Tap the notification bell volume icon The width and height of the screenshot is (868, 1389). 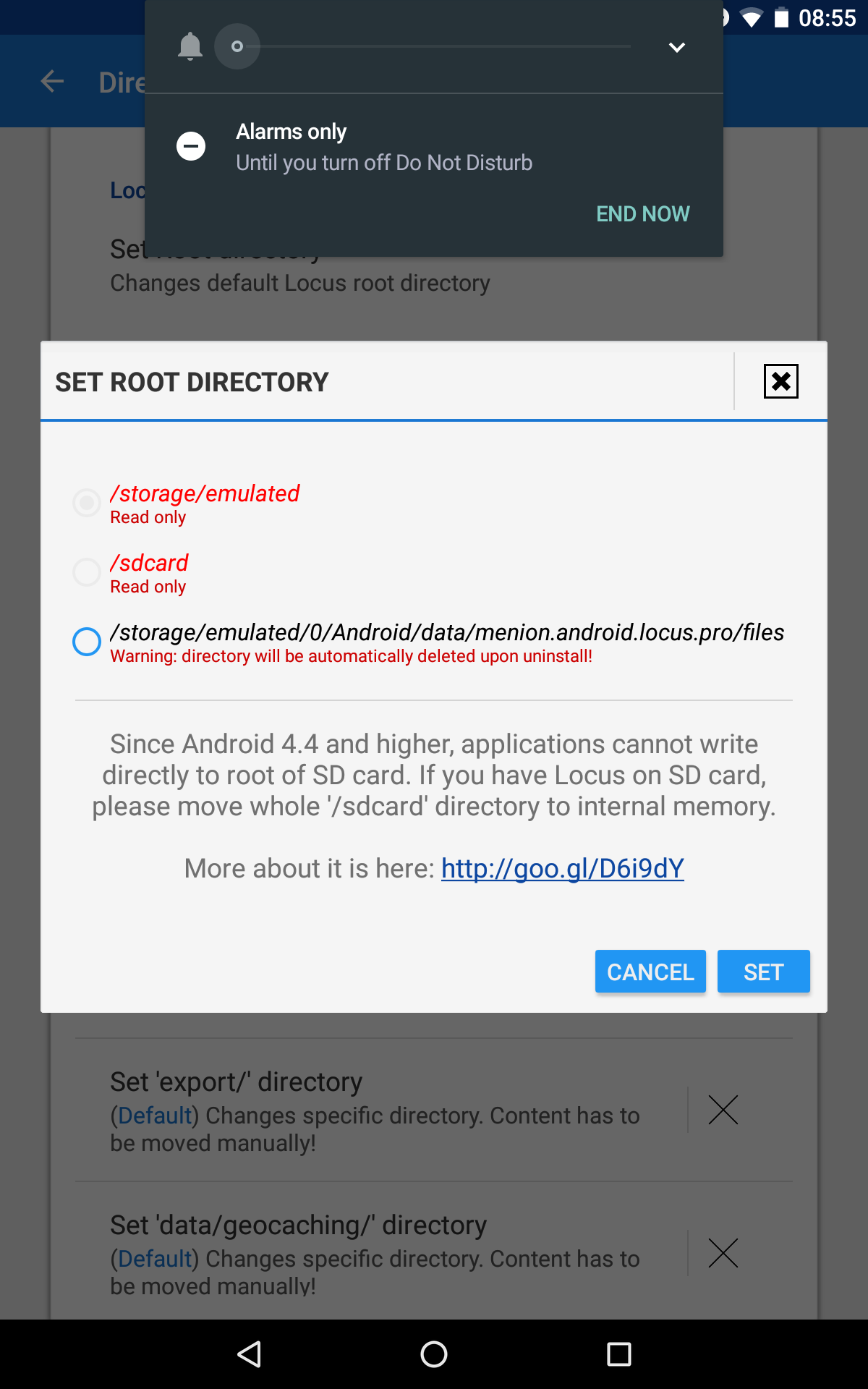[190, 47]
